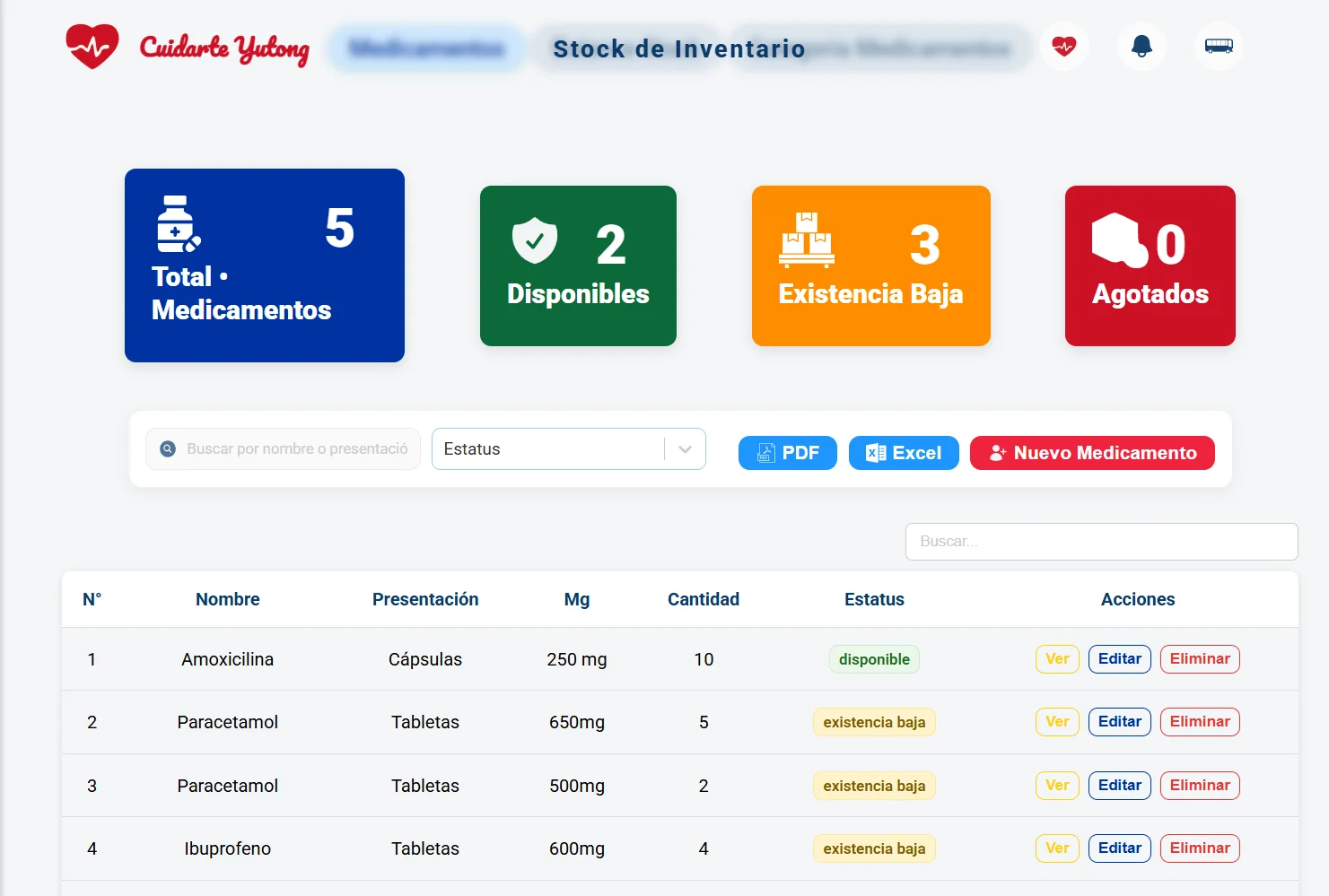Open the Estatus filter dropdown
This screenshot has width=1329, height=896.
click(x=569, y=448)
